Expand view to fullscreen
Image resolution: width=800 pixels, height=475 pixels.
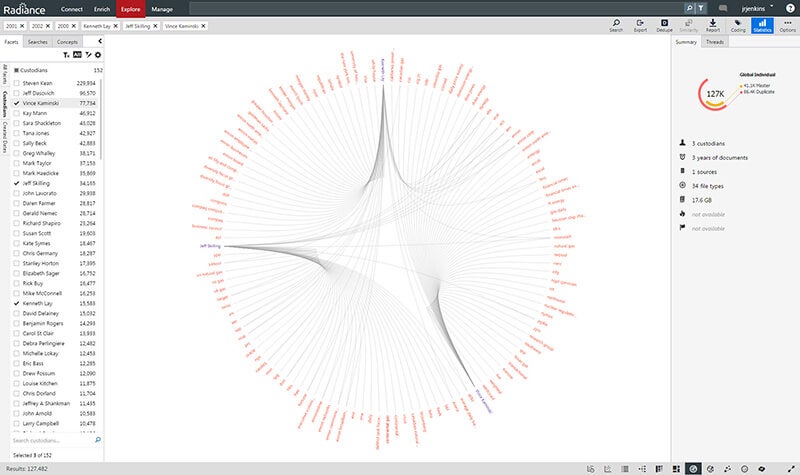pos(791,468)
